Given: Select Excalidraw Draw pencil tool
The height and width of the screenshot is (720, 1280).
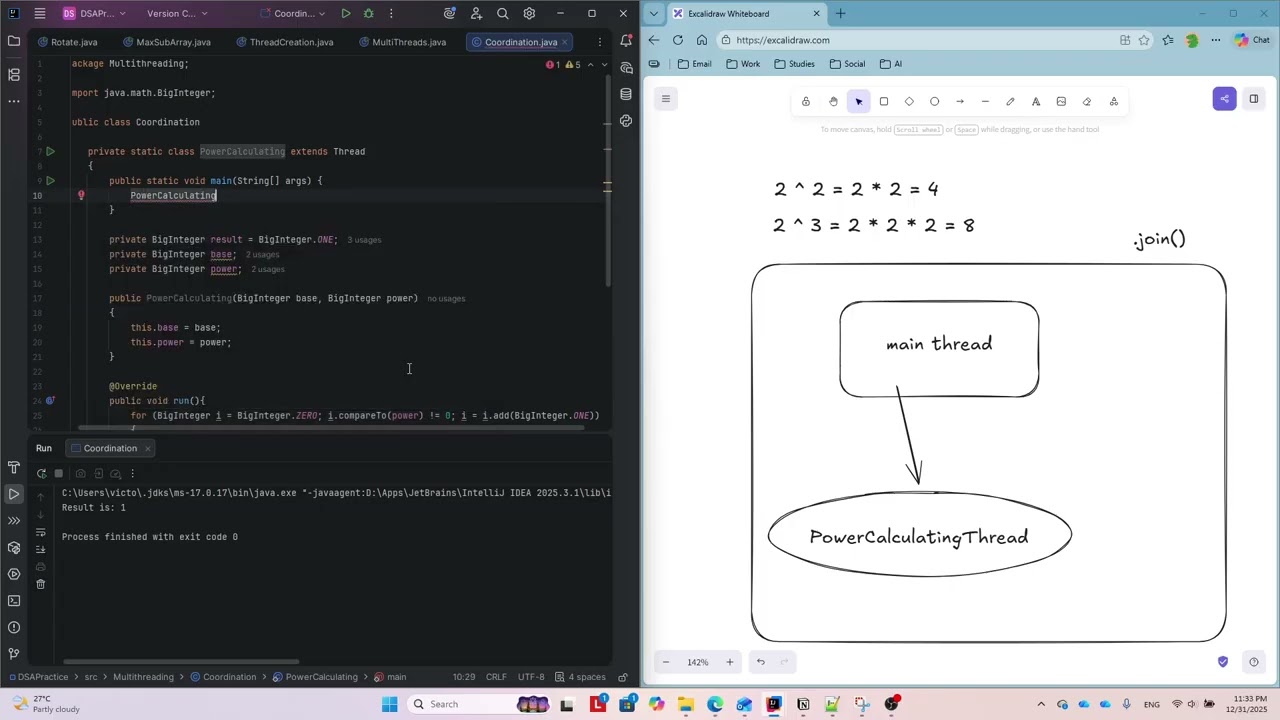Looking at the screenshot, I should click(1010, 101).
